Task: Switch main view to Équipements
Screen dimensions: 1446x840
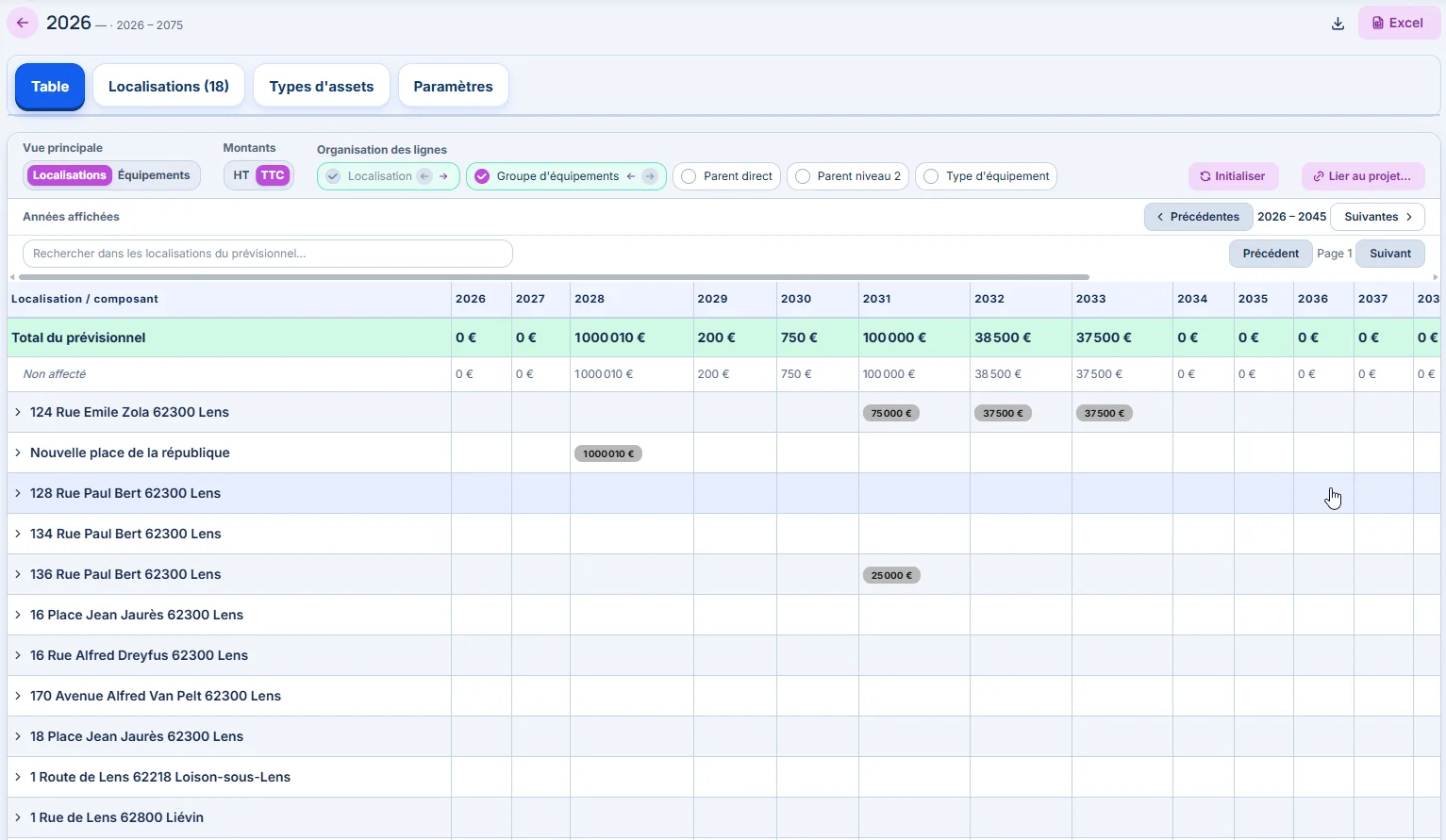Action: [x=154, y=175]
